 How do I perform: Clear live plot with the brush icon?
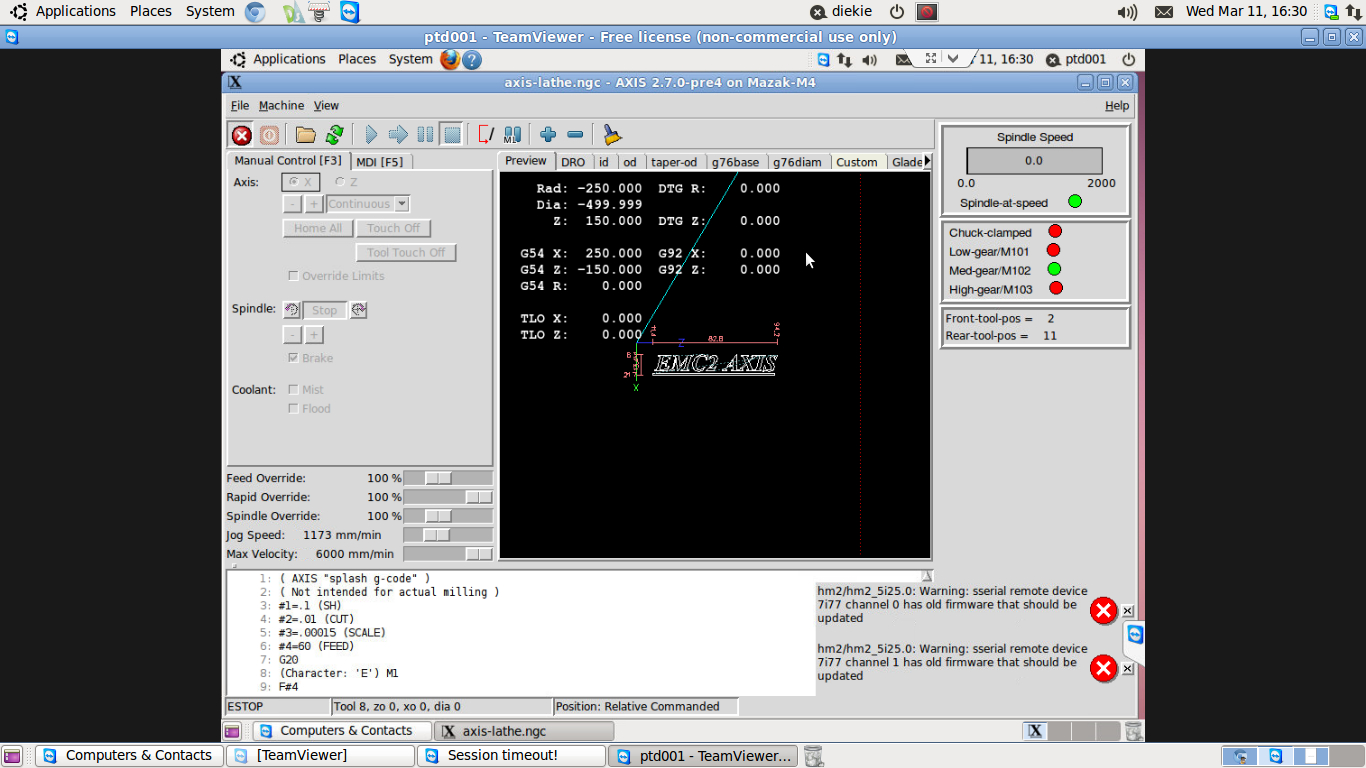[x=612, y=135]
